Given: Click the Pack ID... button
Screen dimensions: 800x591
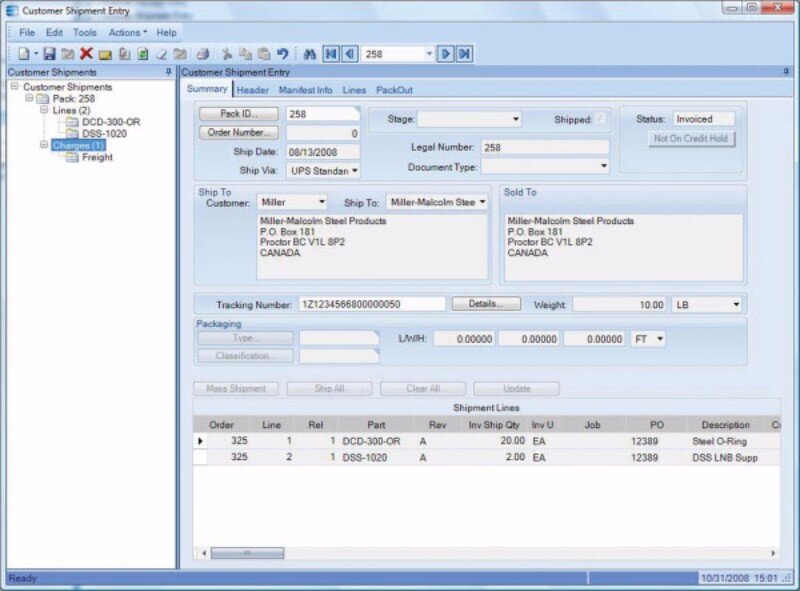Looking at the screenshot, I should point(238,114).
